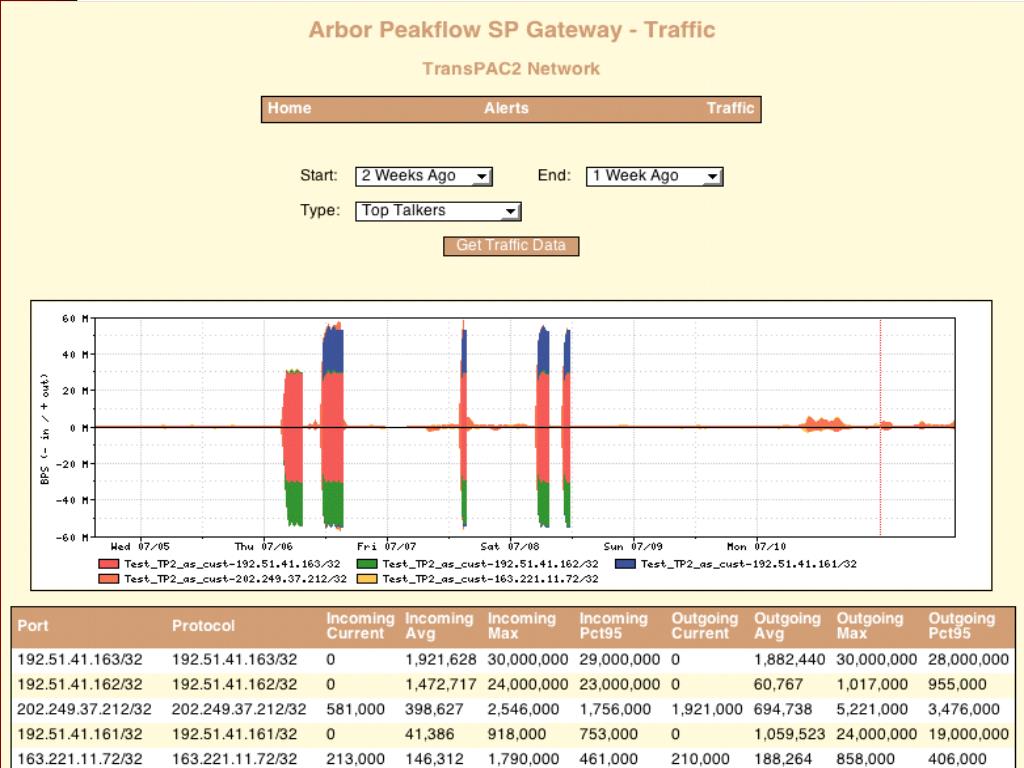Screen dimensions: 1024x768
Task: Click the blue legend swatch for 192.51.41.161/32
Action: click(x=625, y=564)
